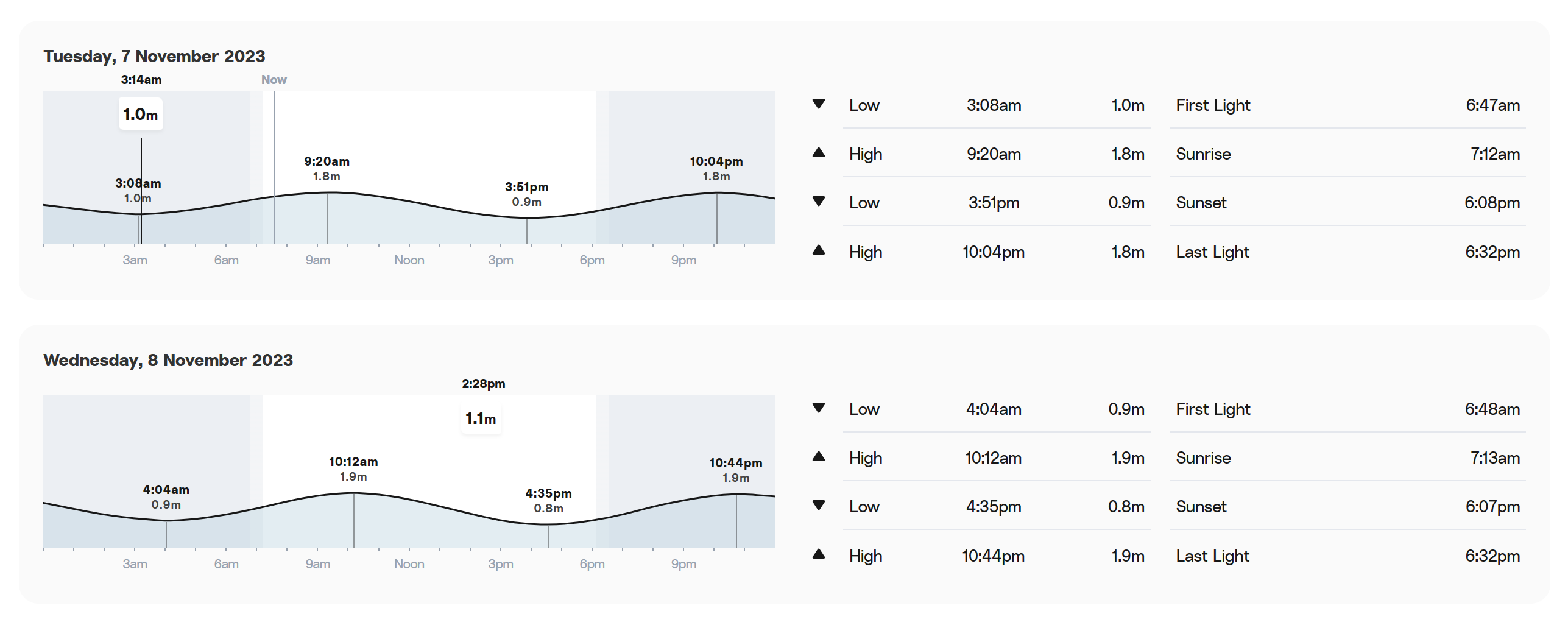Click the Sunrise 7:12am row for Tuesday
Screen dimensions: 1568x625
coord(1347,154)
